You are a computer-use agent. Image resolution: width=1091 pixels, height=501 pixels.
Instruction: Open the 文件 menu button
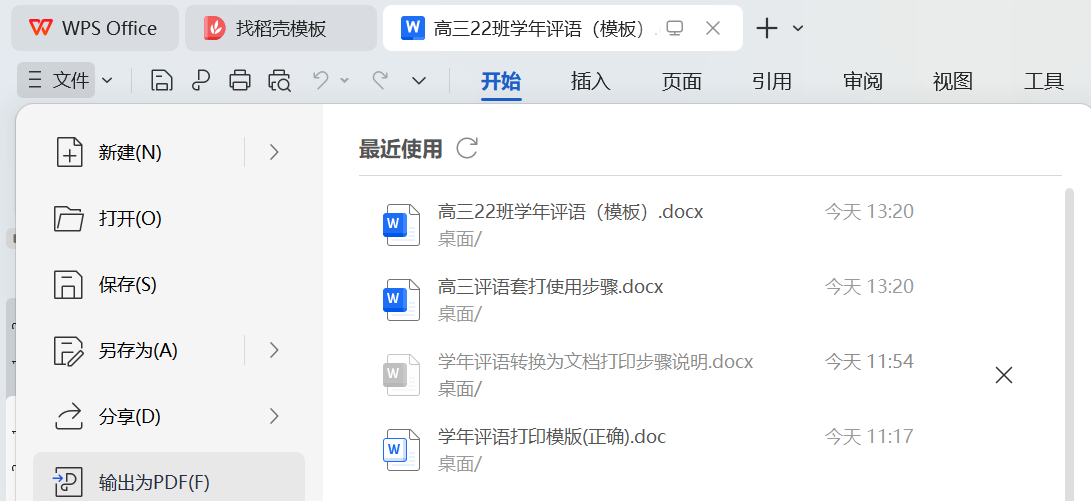click(x=57, y=81)
